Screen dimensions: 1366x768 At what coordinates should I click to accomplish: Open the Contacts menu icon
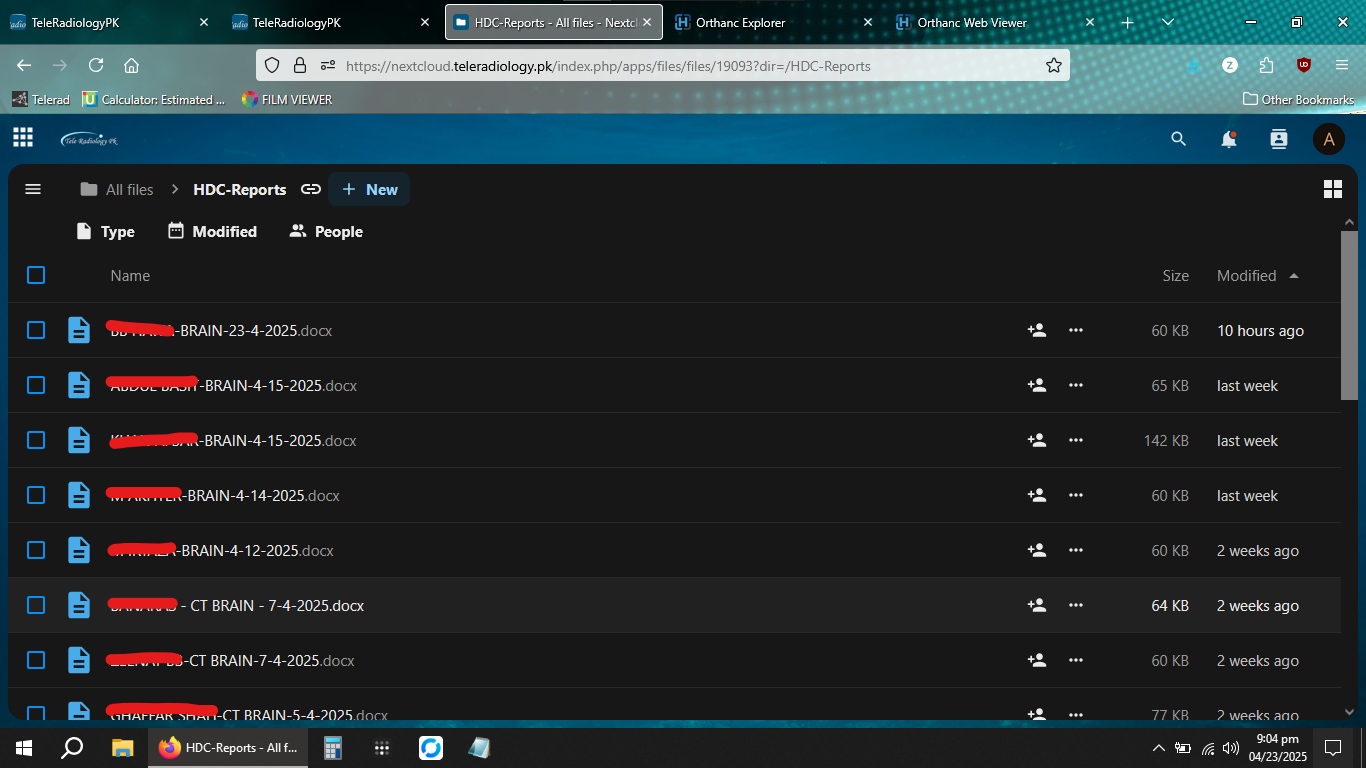1278,140
